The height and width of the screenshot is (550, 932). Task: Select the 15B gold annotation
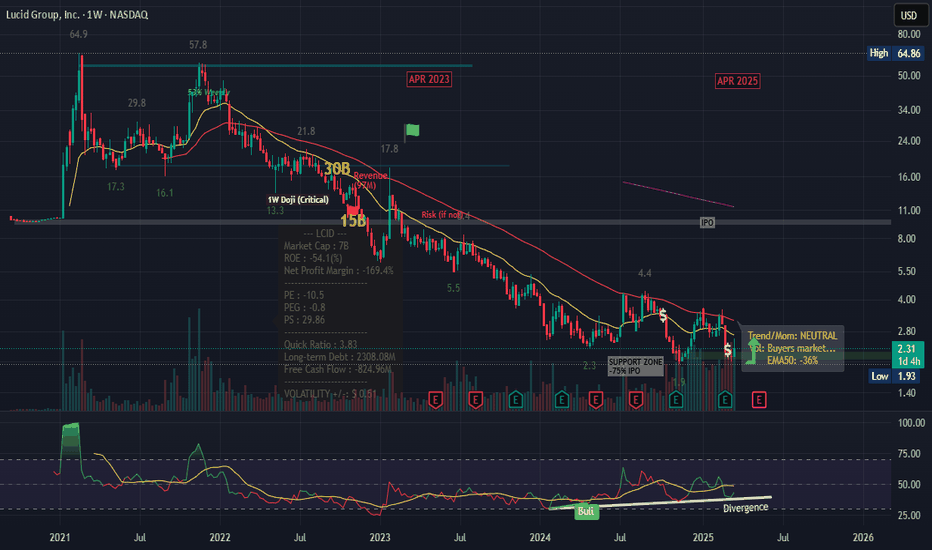point(353,221)
